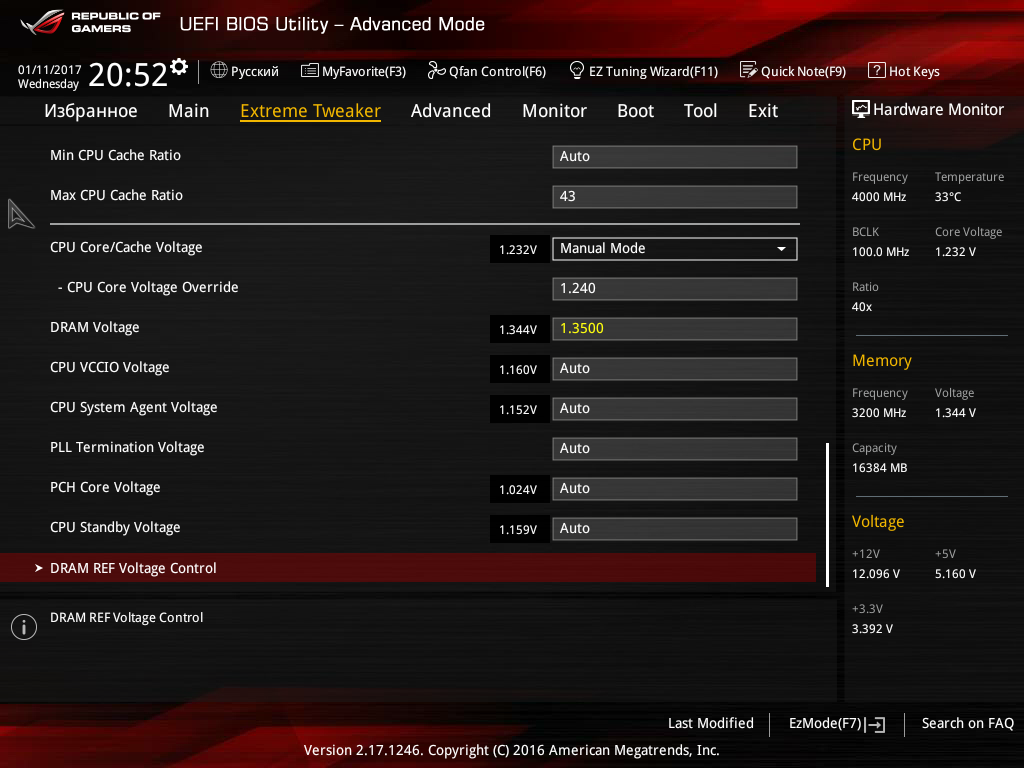
Task: Click the CPU VCCIO Voltage 1.160V reading
Action: tap(518, 370)
